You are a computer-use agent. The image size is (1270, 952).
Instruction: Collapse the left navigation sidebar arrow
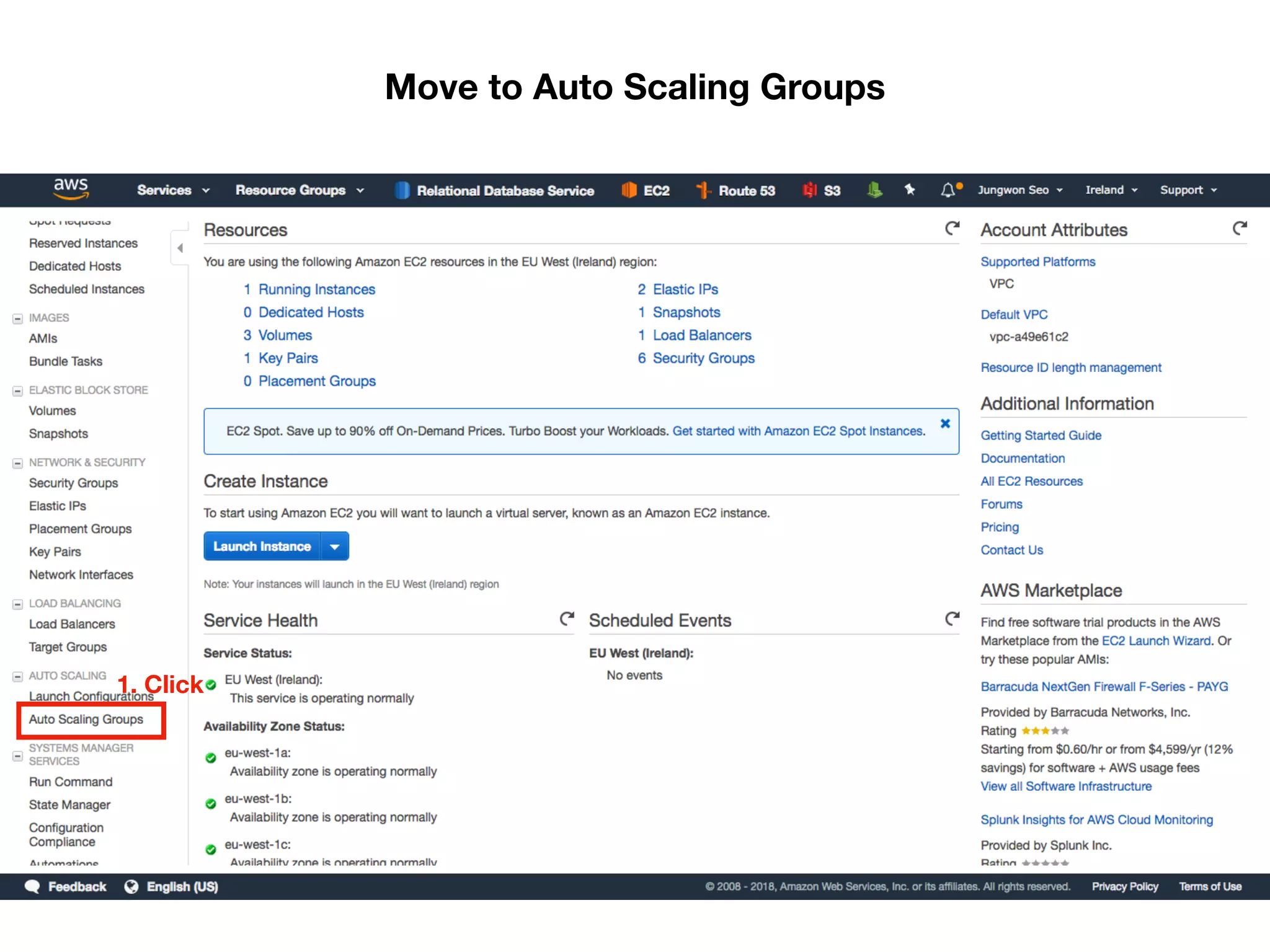(x=180, y=248)
